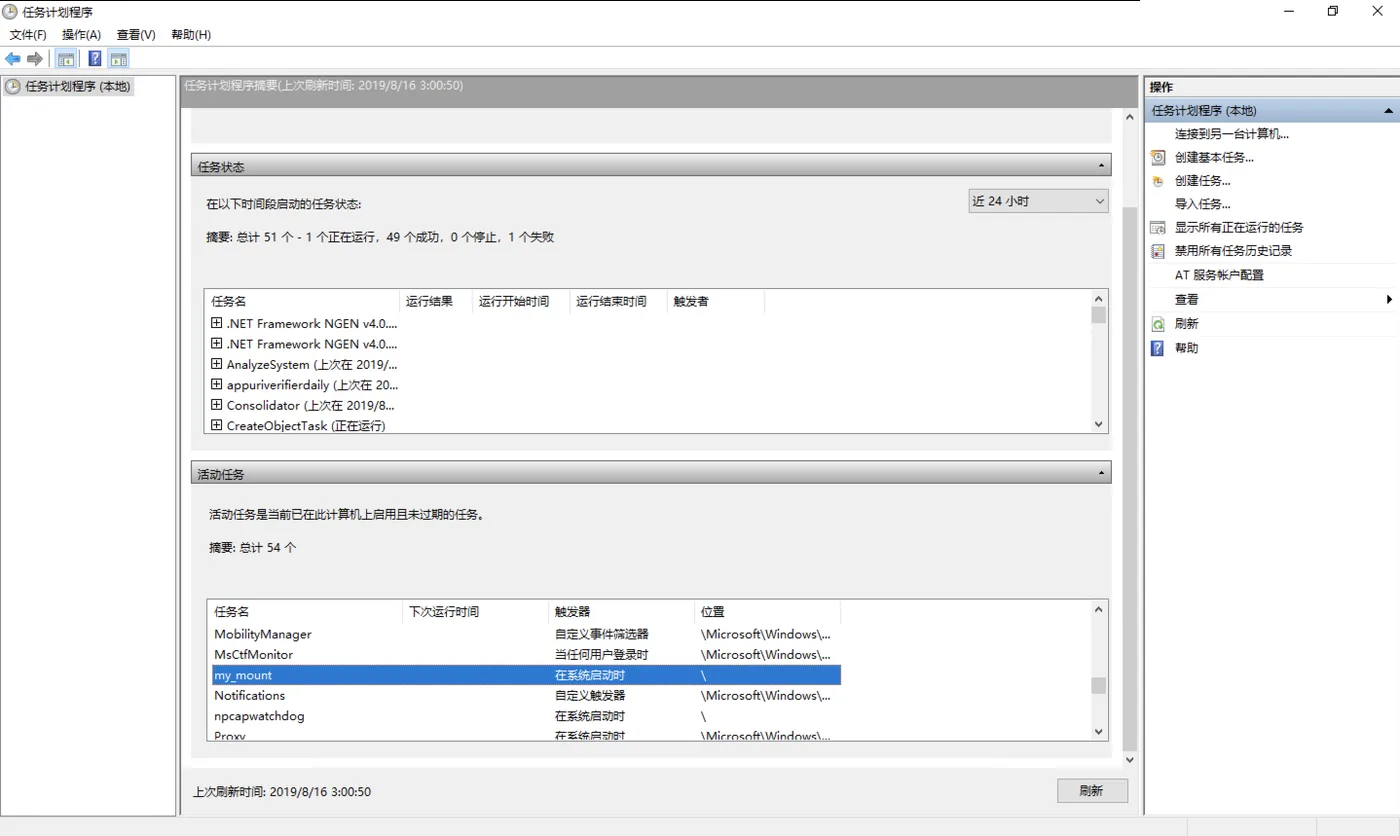Screen dimensions: 1400x836
Task: Open the 操作(A) menu
Action: click(81, 34)
